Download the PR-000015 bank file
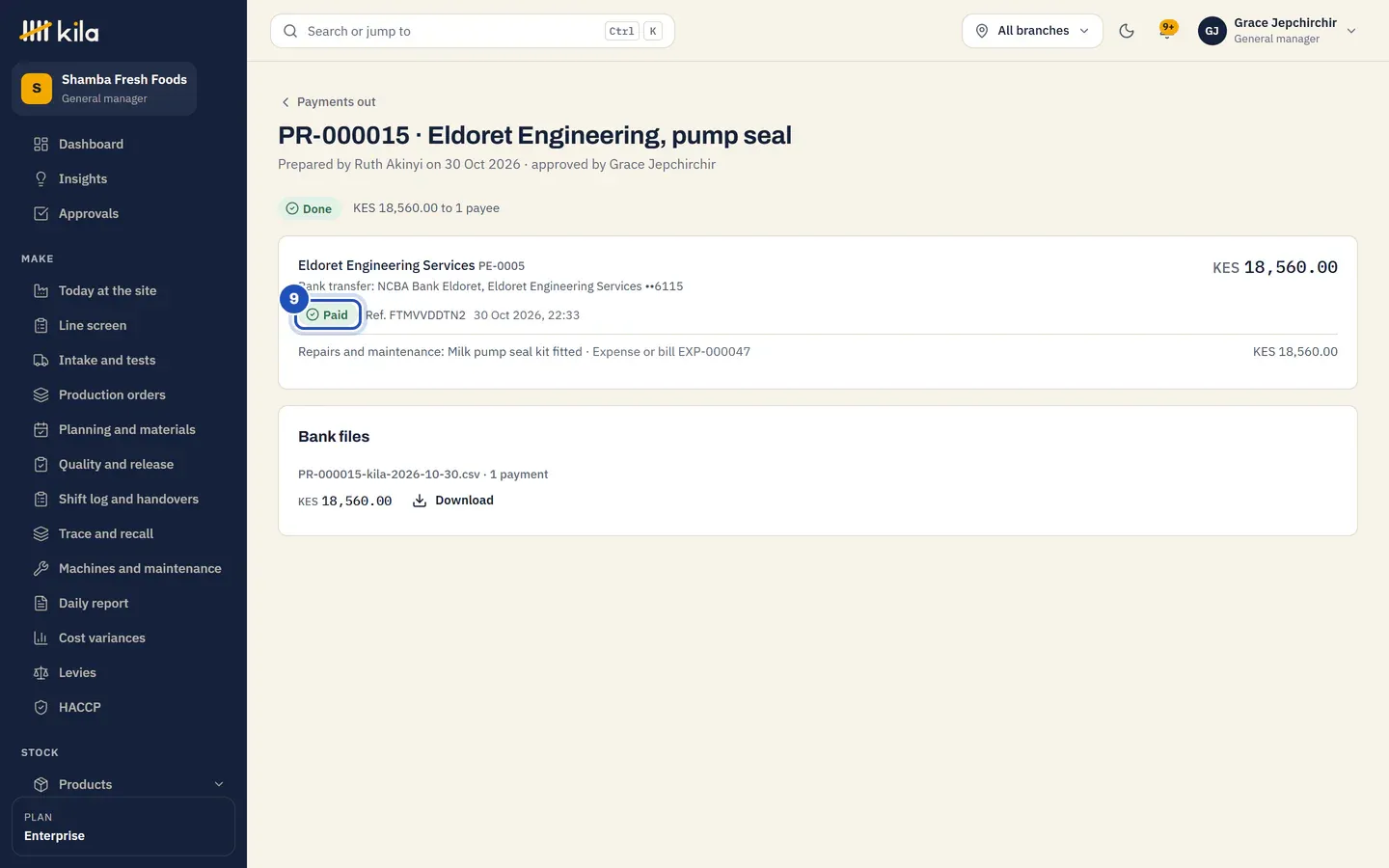1389x868 pixels. pos(453,501)
